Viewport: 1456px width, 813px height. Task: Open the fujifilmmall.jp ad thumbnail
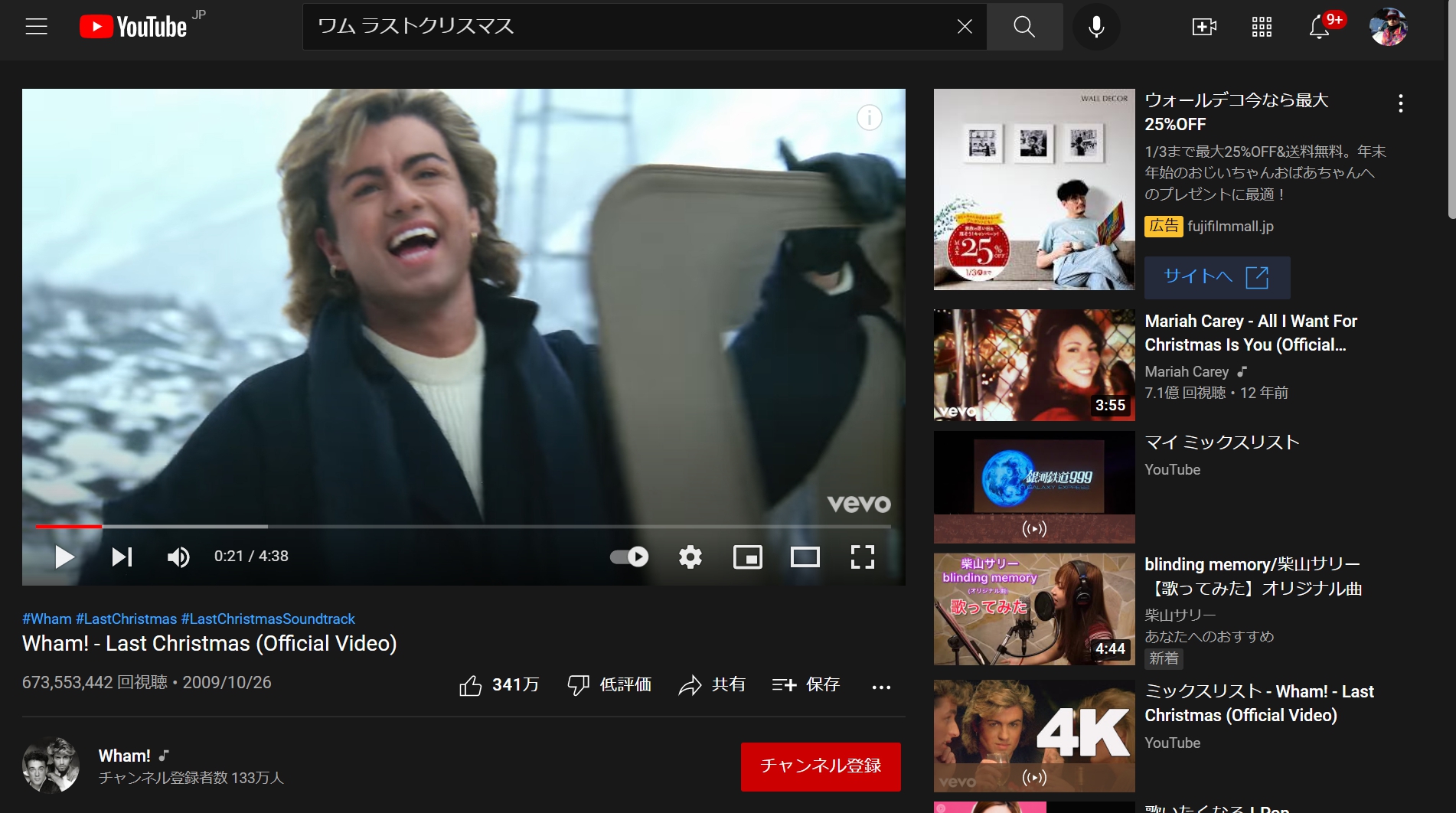coord(1034,189)
